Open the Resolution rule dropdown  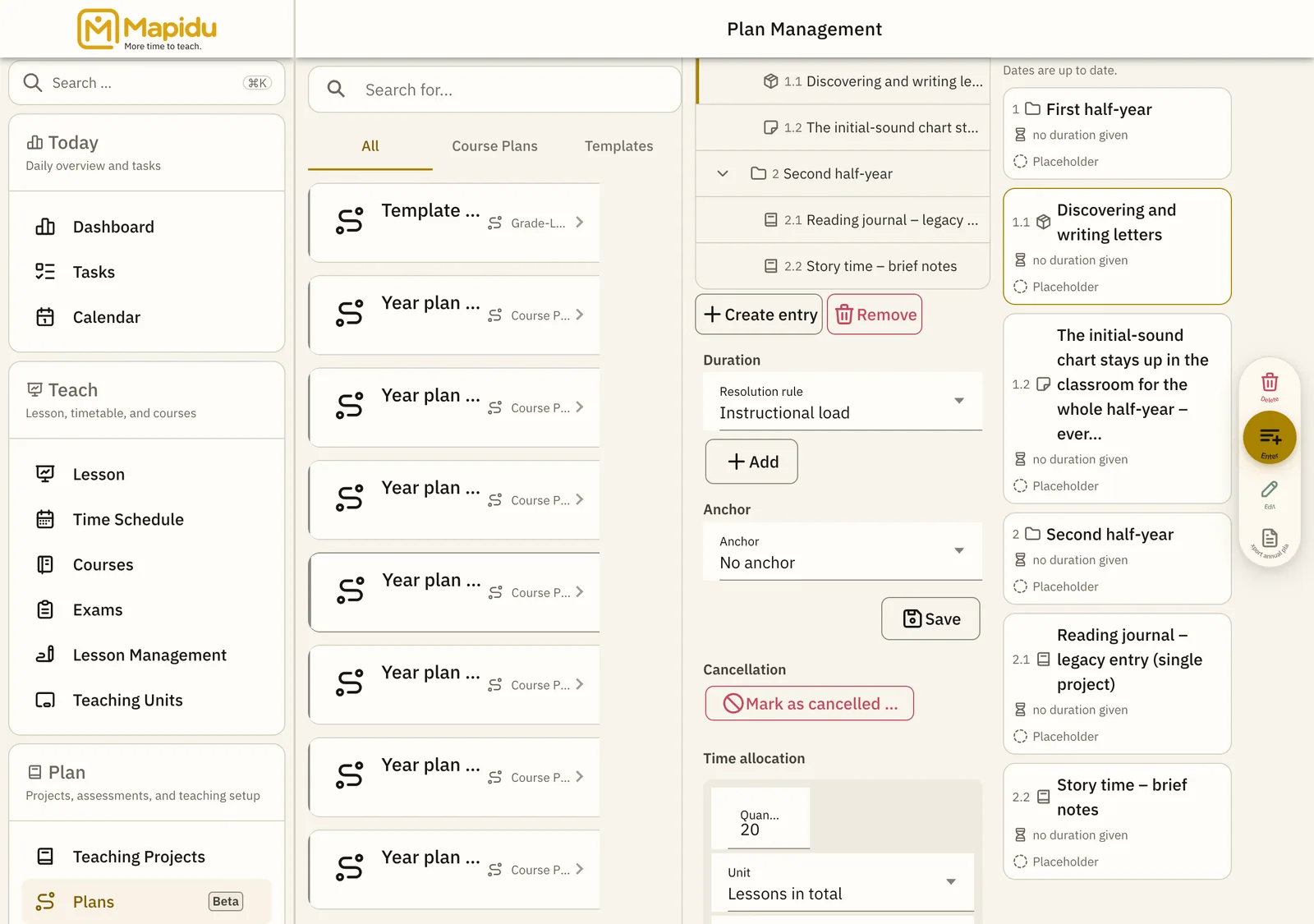[843, 402]
